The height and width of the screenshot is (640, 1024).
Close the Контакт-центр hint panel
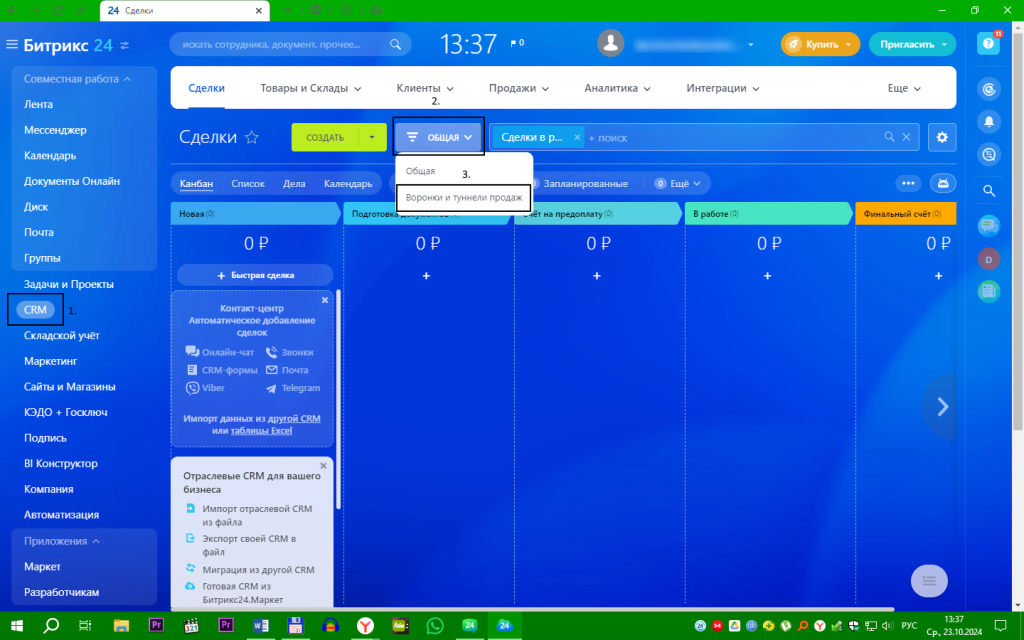pos(325,300)
